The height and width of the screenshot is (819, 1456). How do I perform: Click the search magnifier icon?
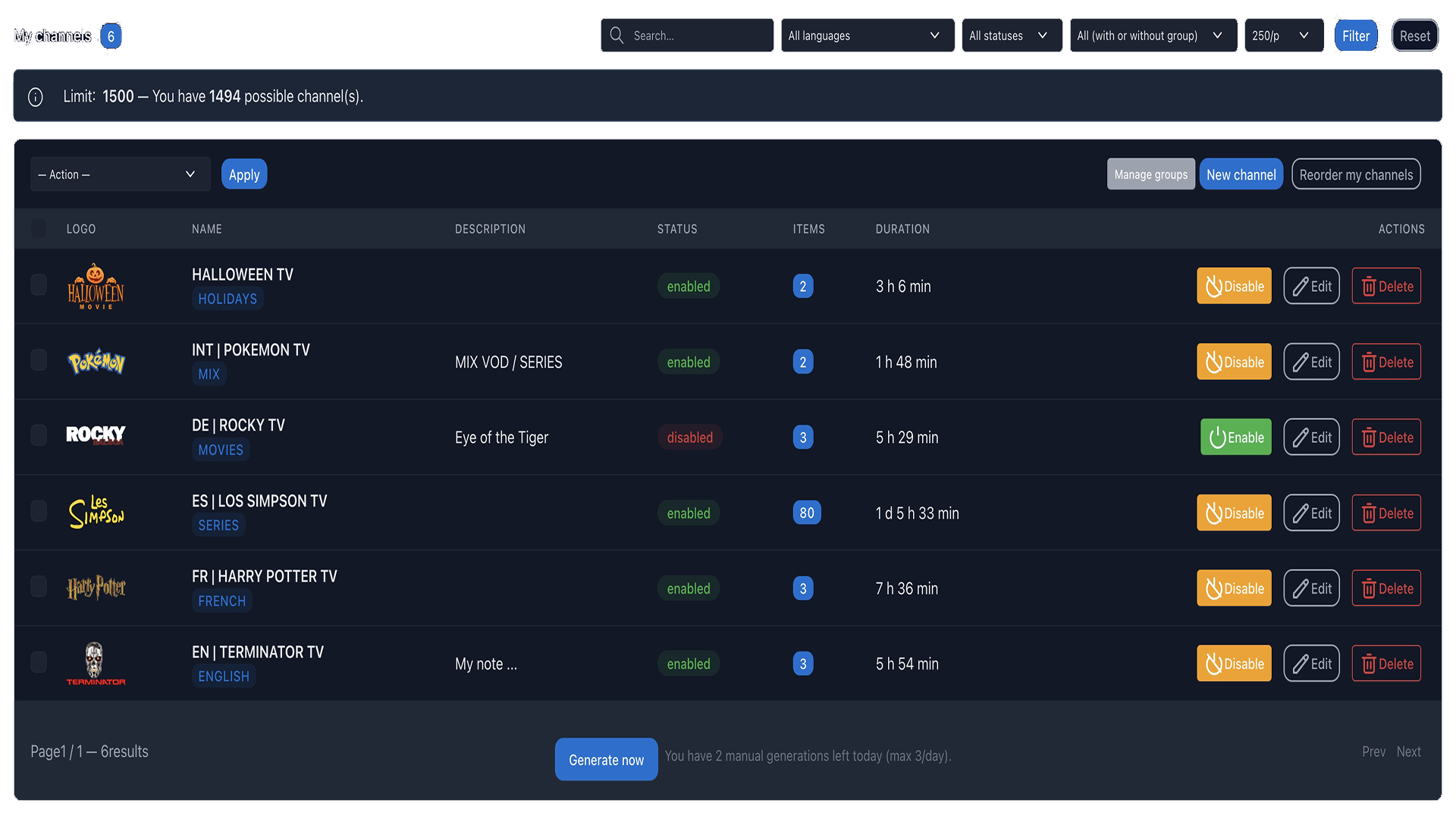(x=617, y=36)
